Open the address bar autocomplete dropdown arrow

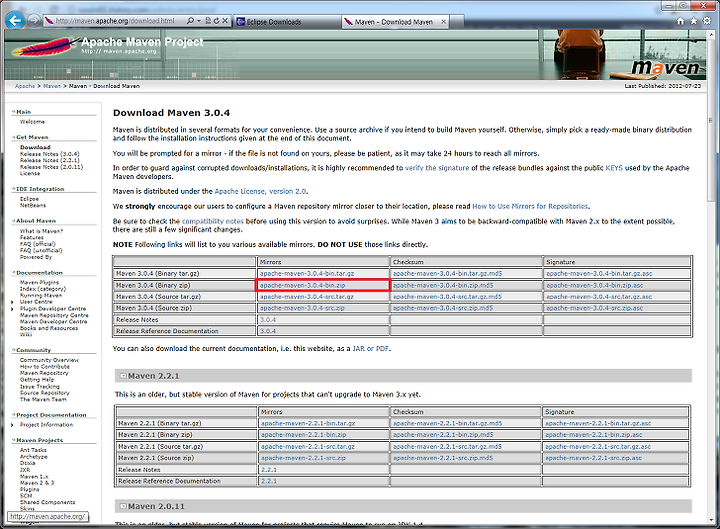click(199, 21)
